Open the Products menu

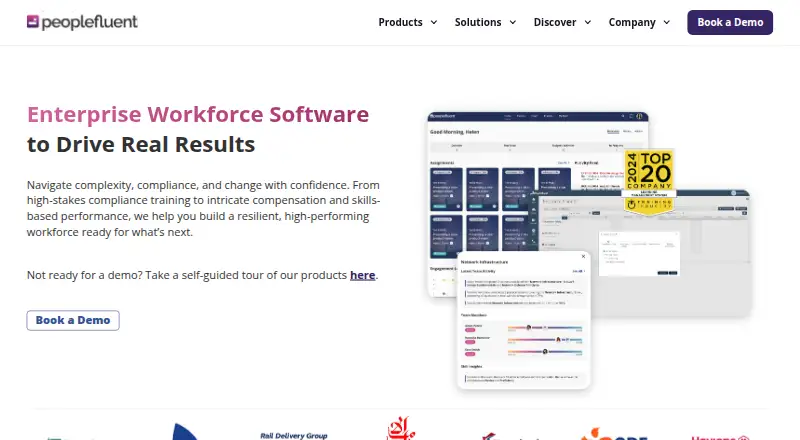(x=401, y=22)
